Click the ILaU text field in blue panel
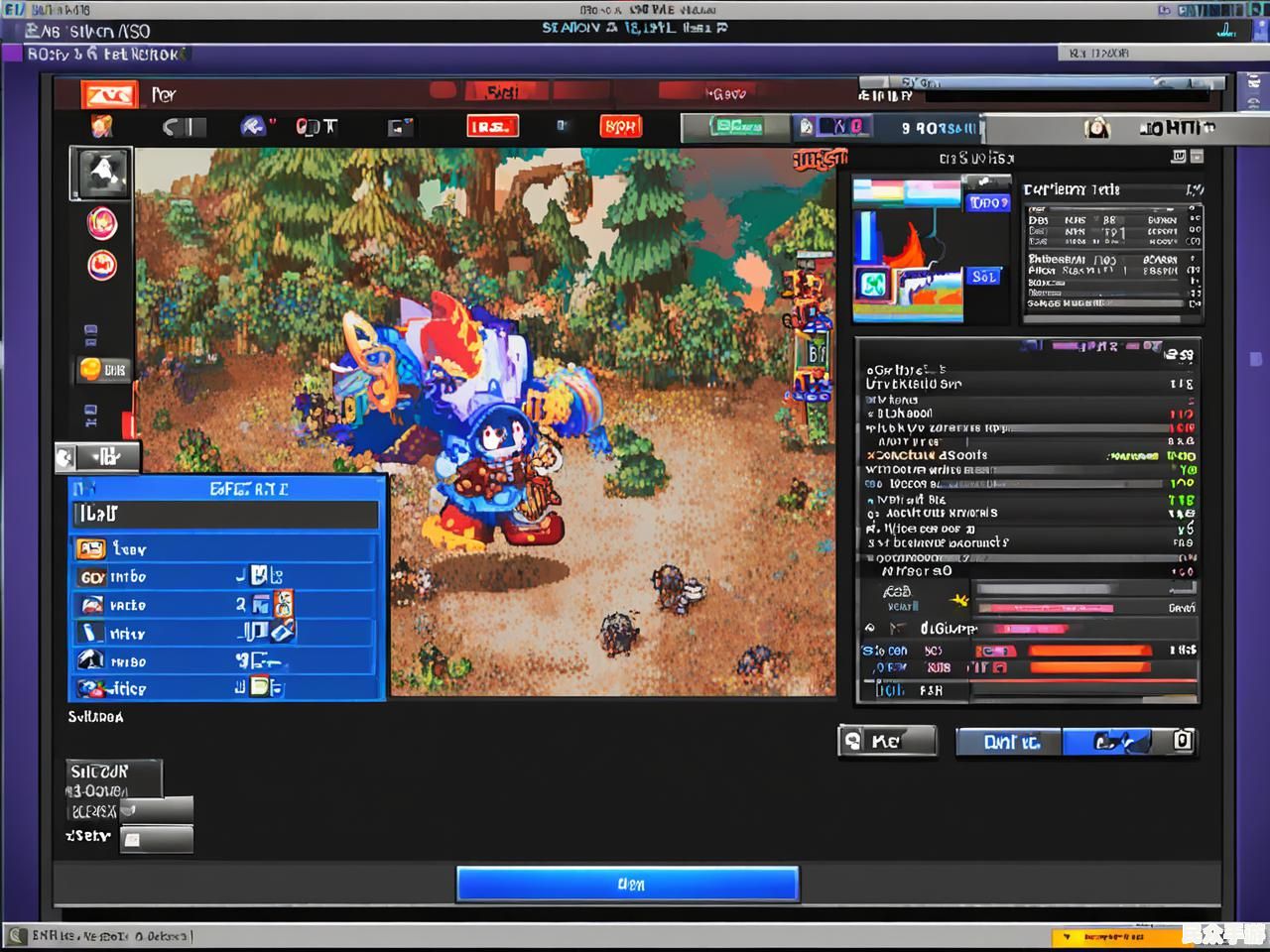 (225, 514)
